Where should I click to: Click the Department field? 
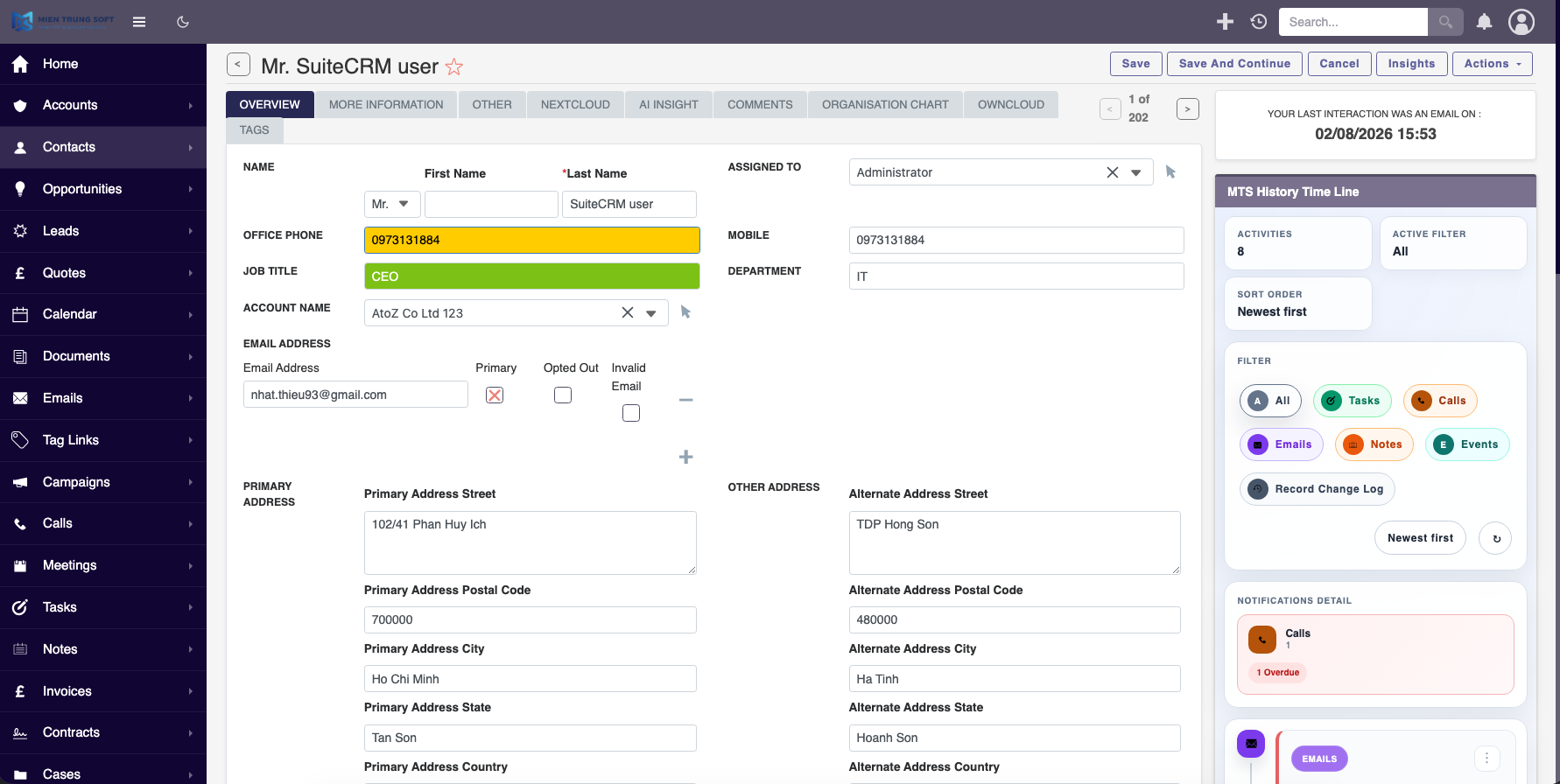[x=1016, y=276]
